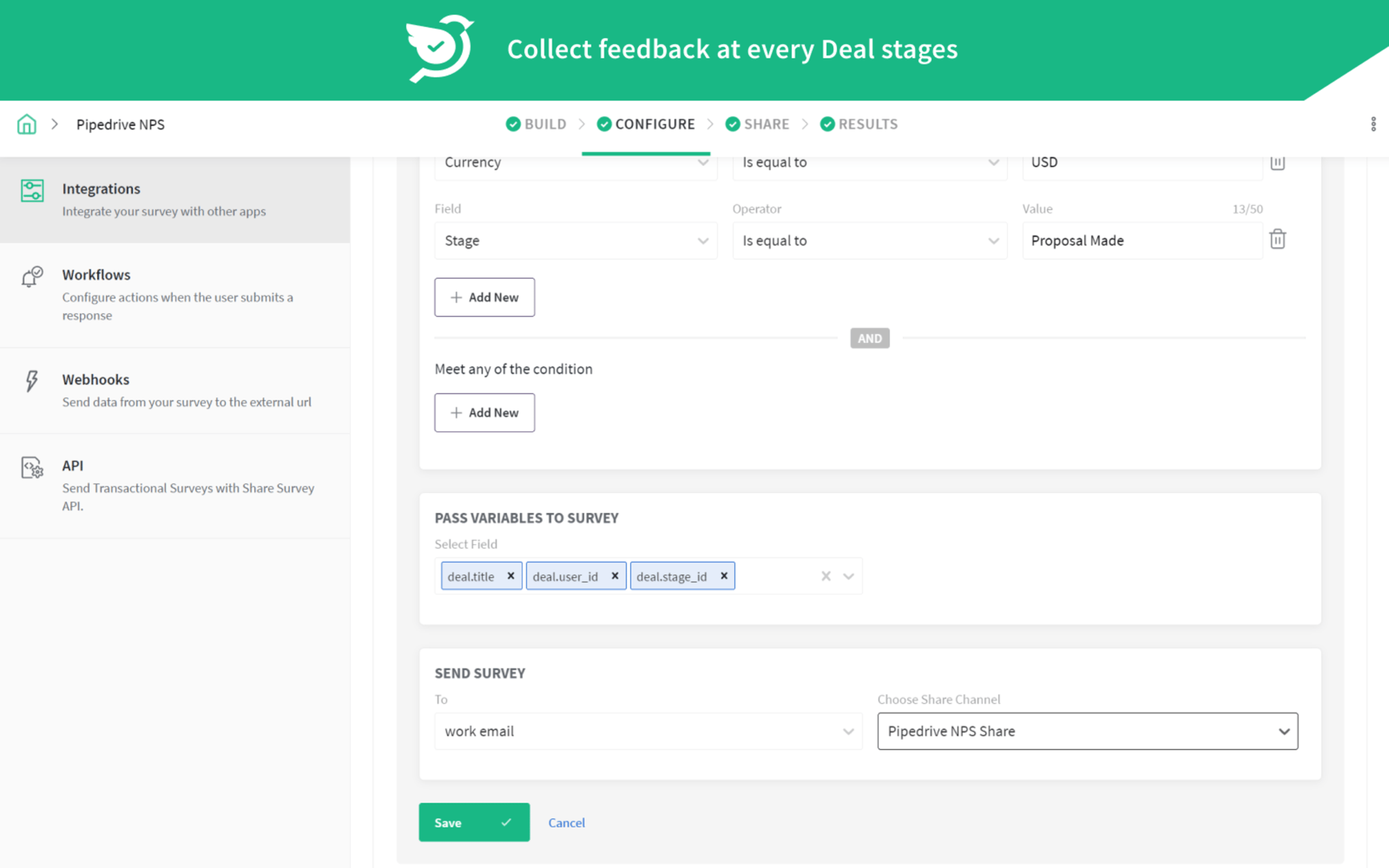Image resolution: width=1389 pixels, height=868 pixels.
Task: Delete the Stage condition with trash icon
Action: [x=1278, y=239]
